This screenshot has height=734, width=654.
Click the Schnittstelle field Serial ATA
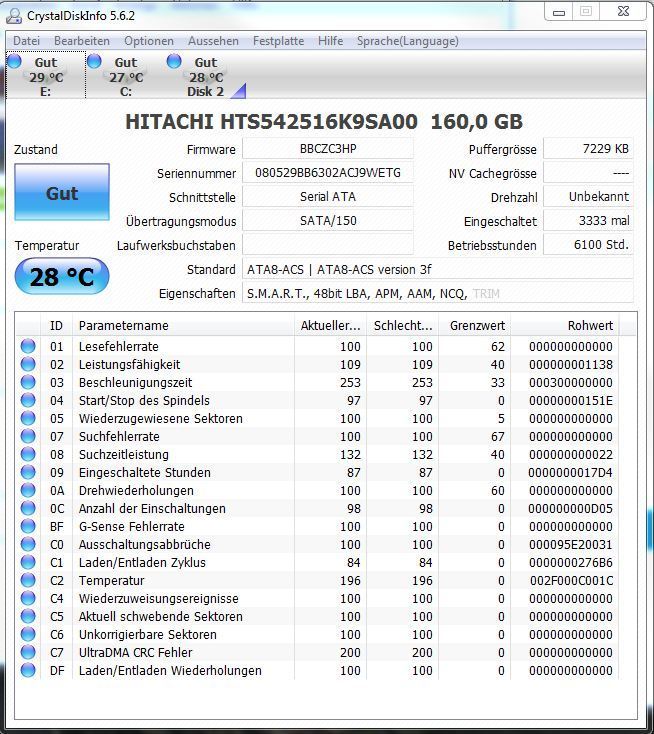(328, 197)
